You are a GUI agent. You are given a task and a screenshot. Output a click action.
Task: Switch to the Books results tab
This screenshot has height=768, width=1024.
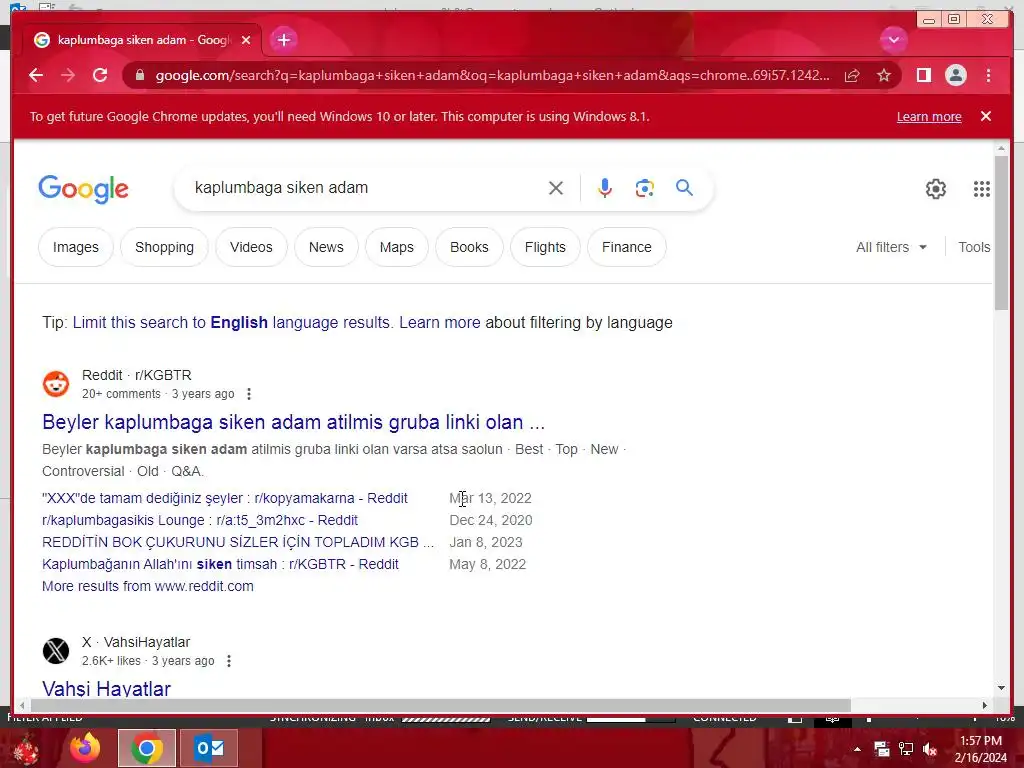[x=469, y=248]
